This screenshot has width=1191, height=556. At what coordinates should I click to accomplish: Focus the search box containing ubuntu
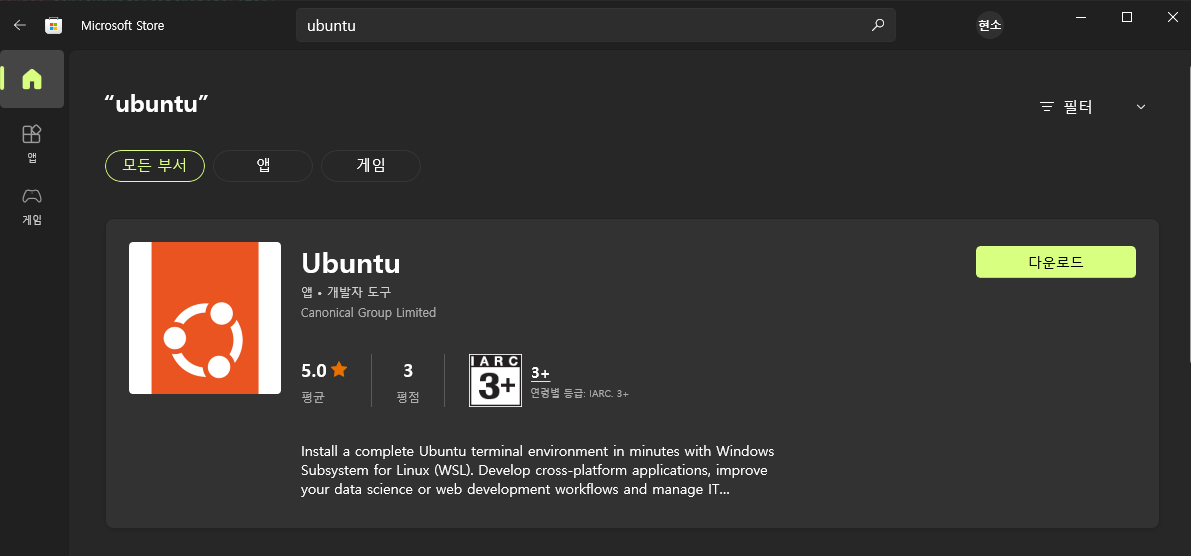(596, 25)
